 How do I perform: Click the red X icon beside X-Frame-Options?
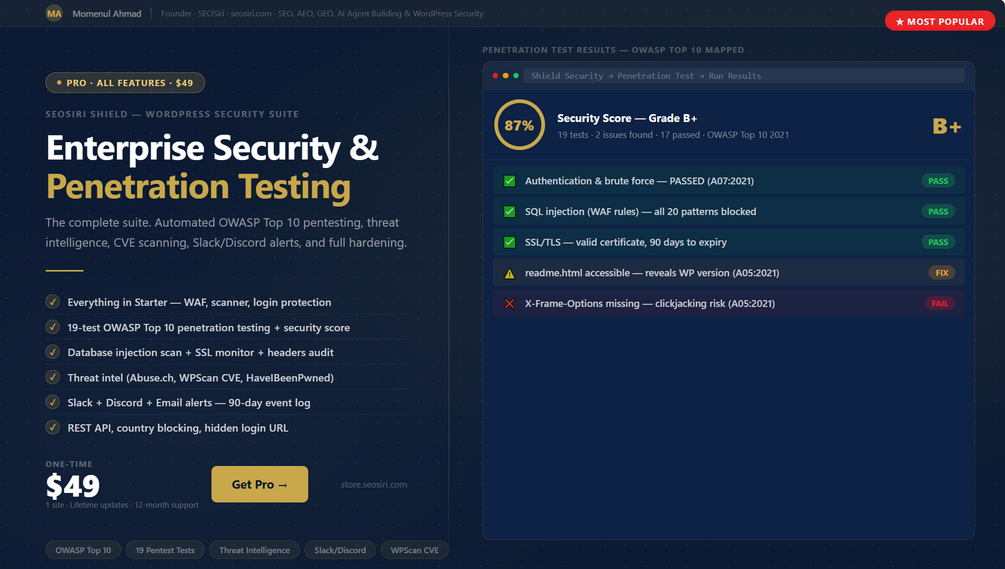pyautogui.click(x=509, y=304)
